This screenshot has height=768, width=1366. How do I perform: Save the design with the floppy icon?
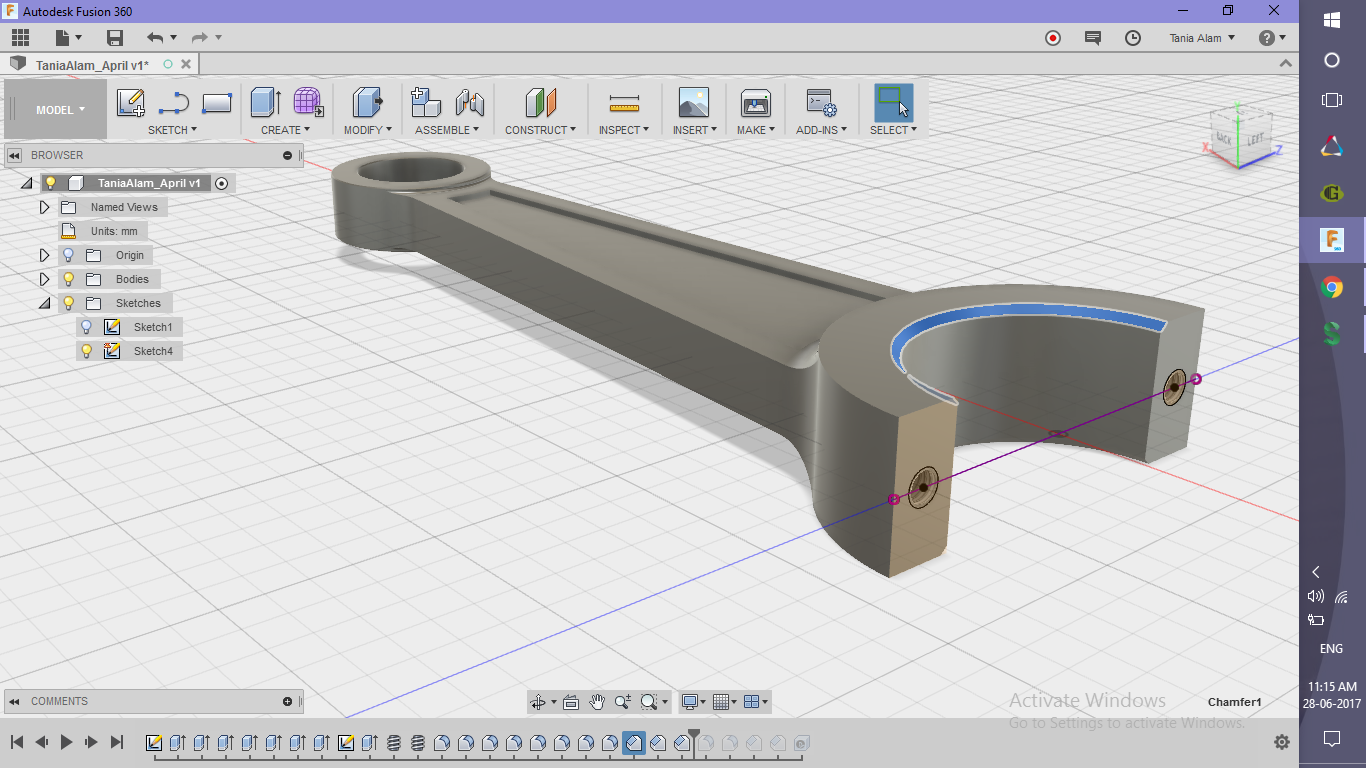tap(115, 38)
